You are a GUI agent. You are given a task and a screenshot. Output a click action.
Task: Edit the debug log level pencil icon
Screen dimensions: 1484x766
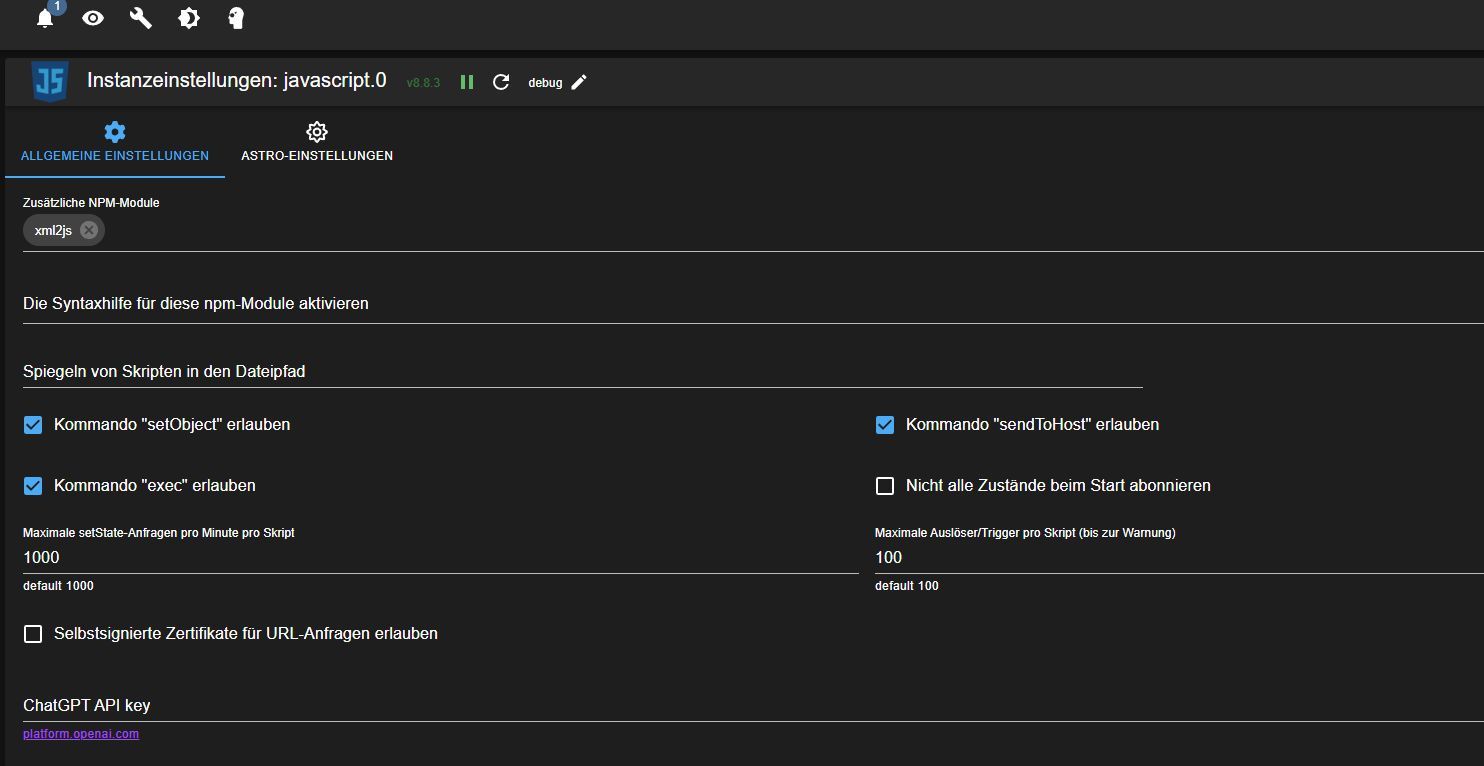(579, 82)
